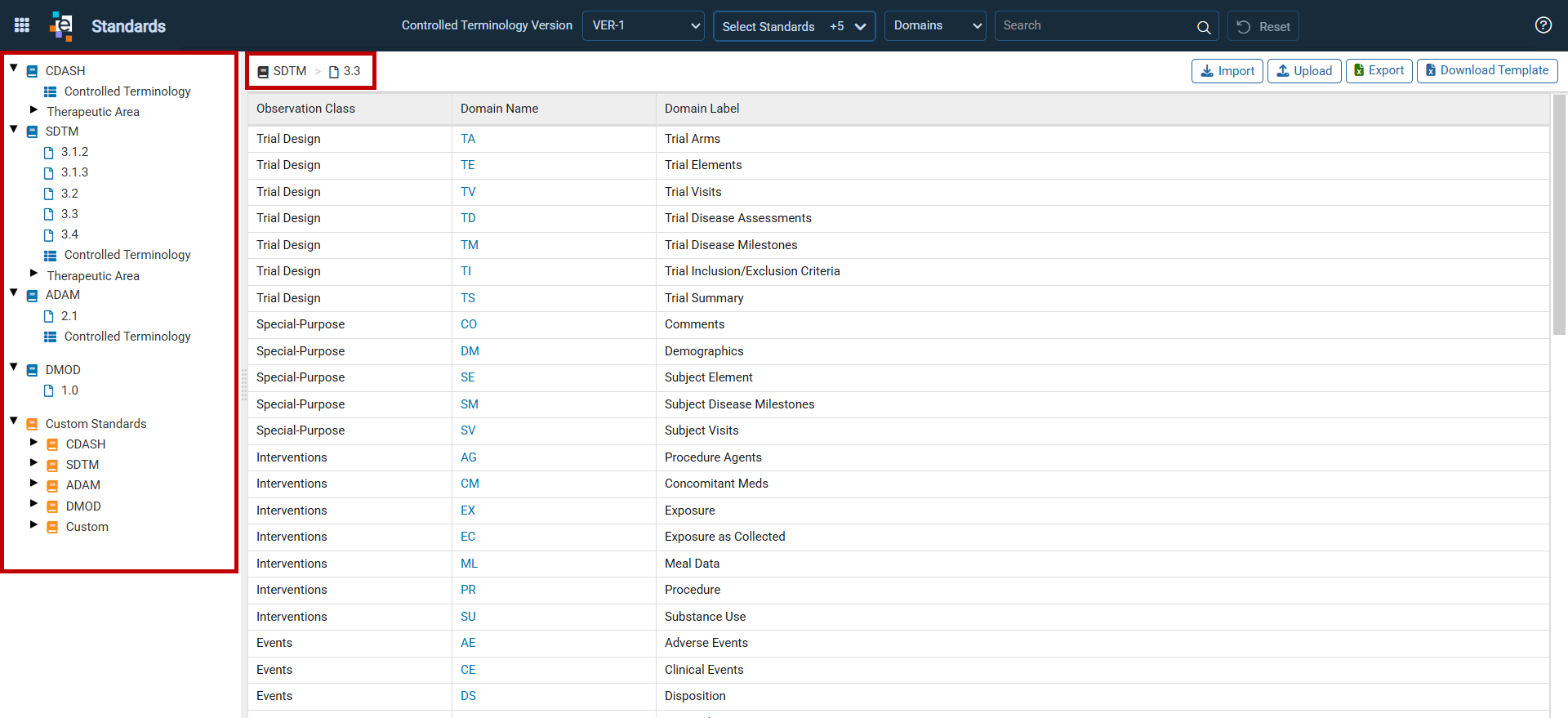
Task: Click in the Search input field
Action: tap(1094, 25)
